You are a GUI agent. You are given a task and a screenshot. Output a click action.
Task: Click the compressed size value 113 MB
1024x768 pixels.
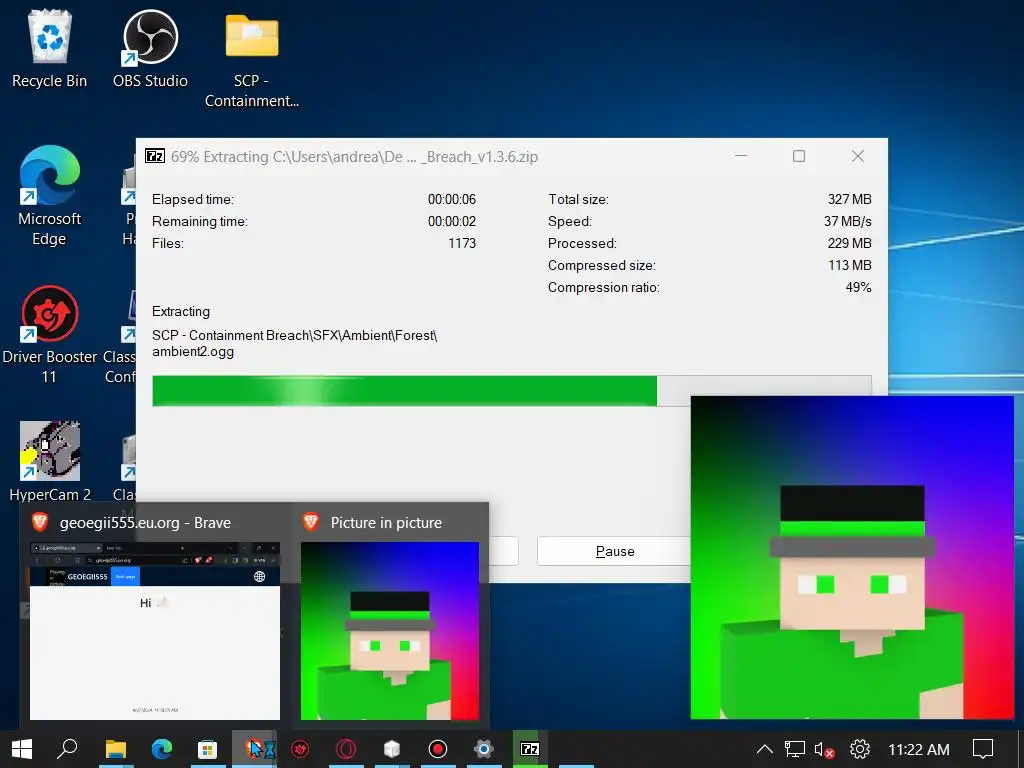(850, 266)
